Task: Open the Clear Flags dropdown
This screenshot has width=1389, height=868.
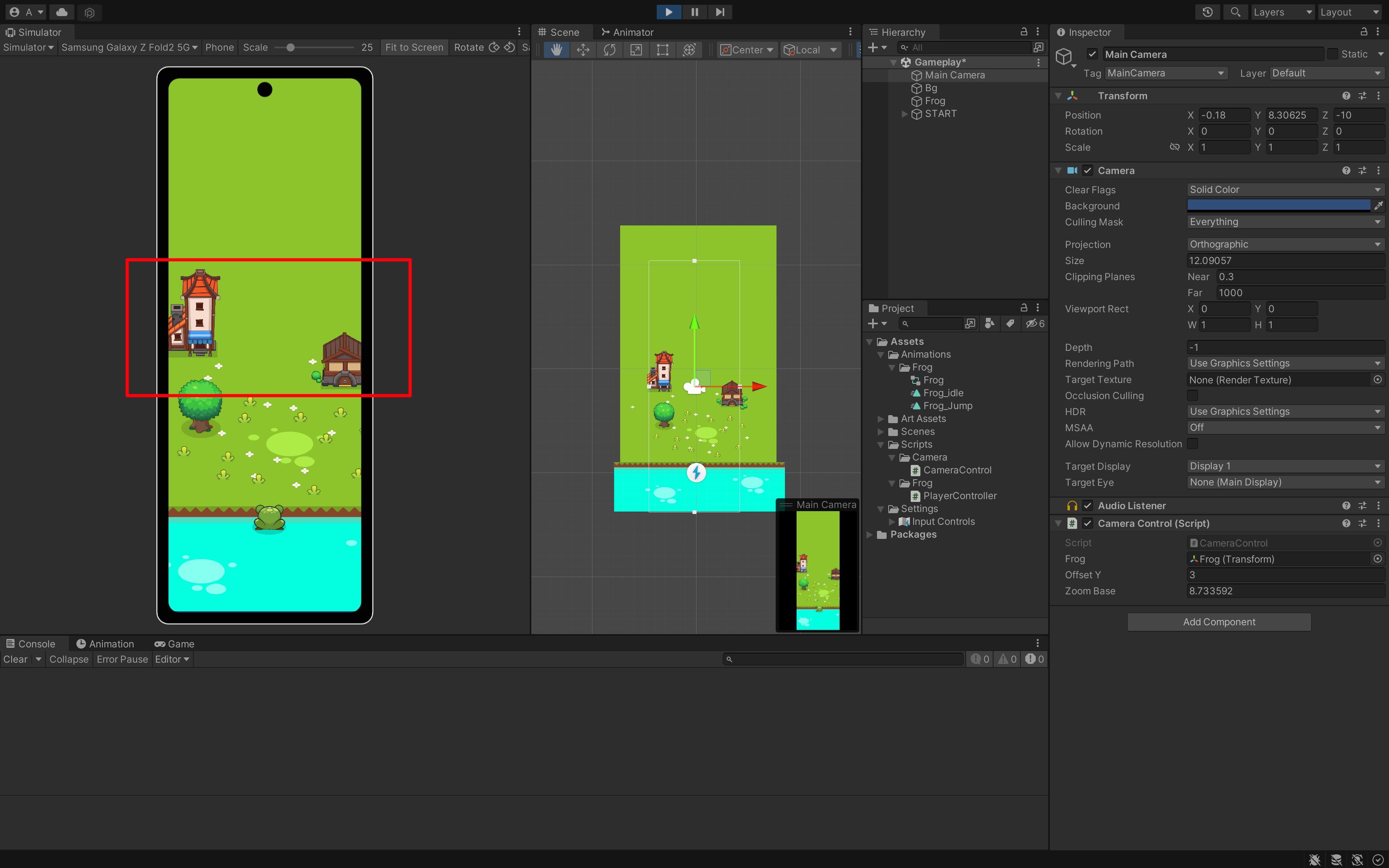Action: tap(1286, 189)
